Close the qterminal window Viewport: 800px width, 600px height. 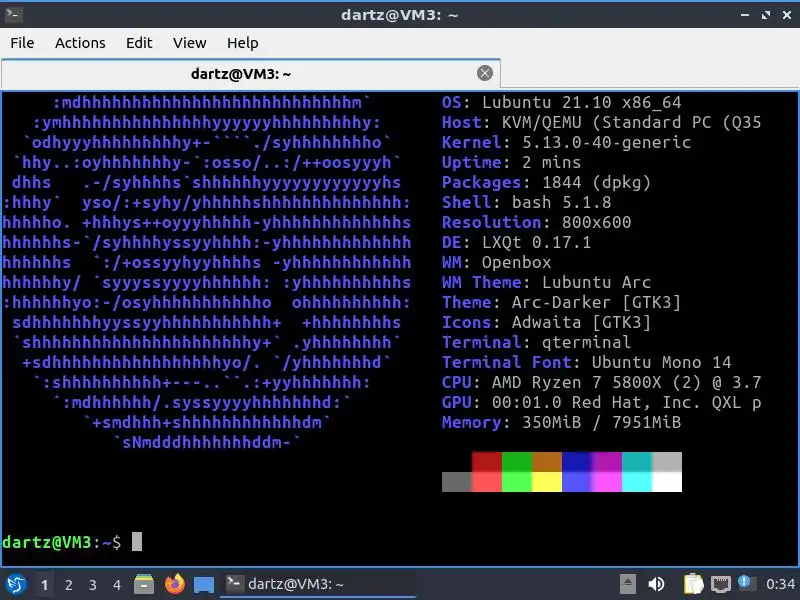(787, 15)
